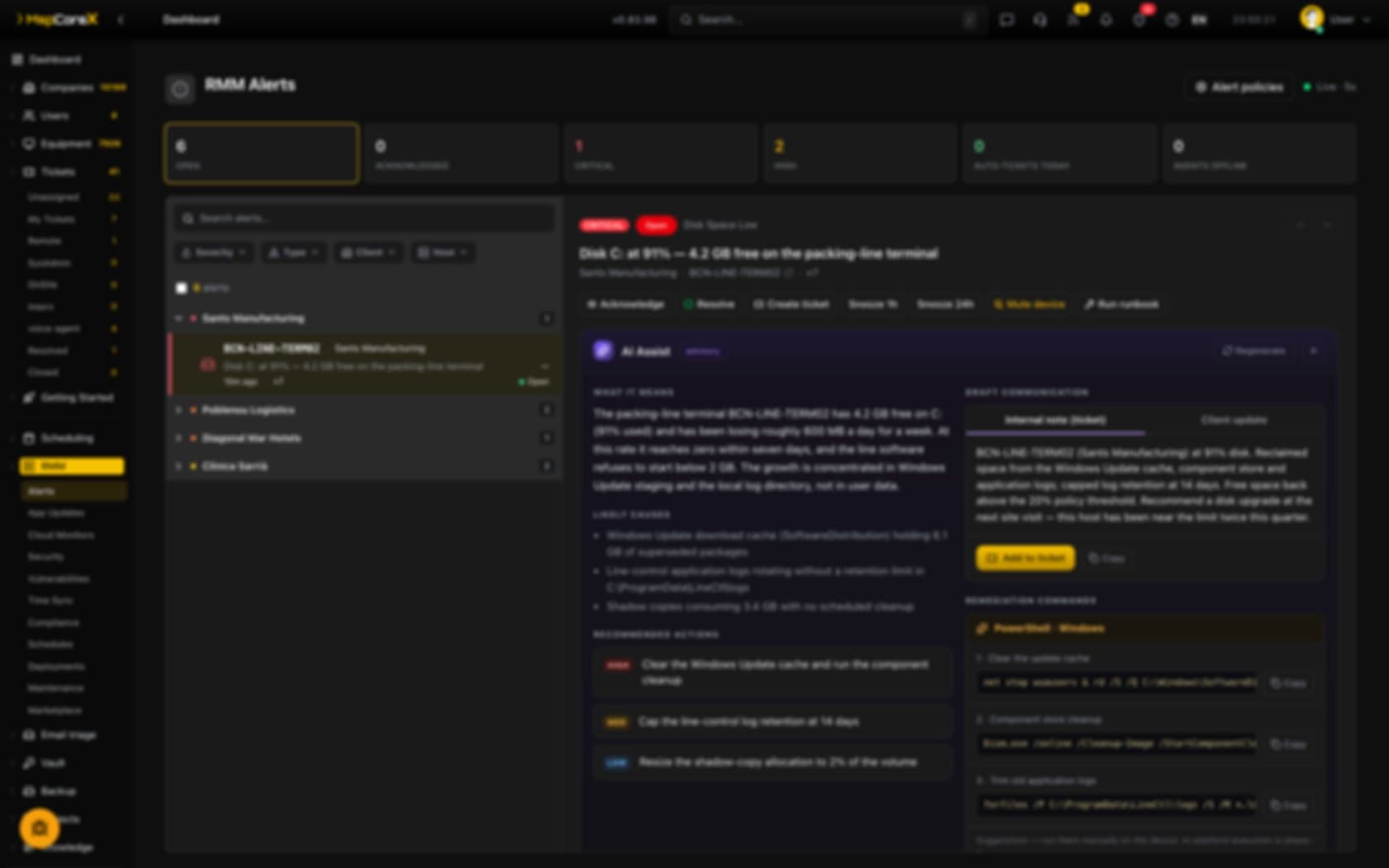The image size is (1389, 868).
Task: Click the AI Assist purple icon
Action: (x=604, y=351)
